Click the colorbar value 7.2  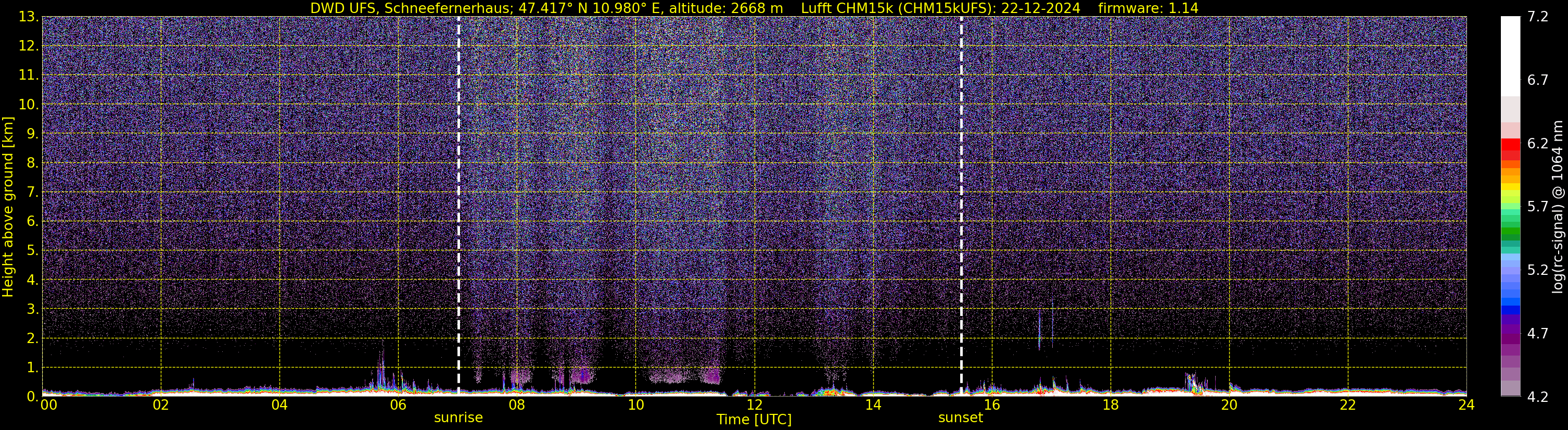pyautogui.click(x=1538, y=17)
